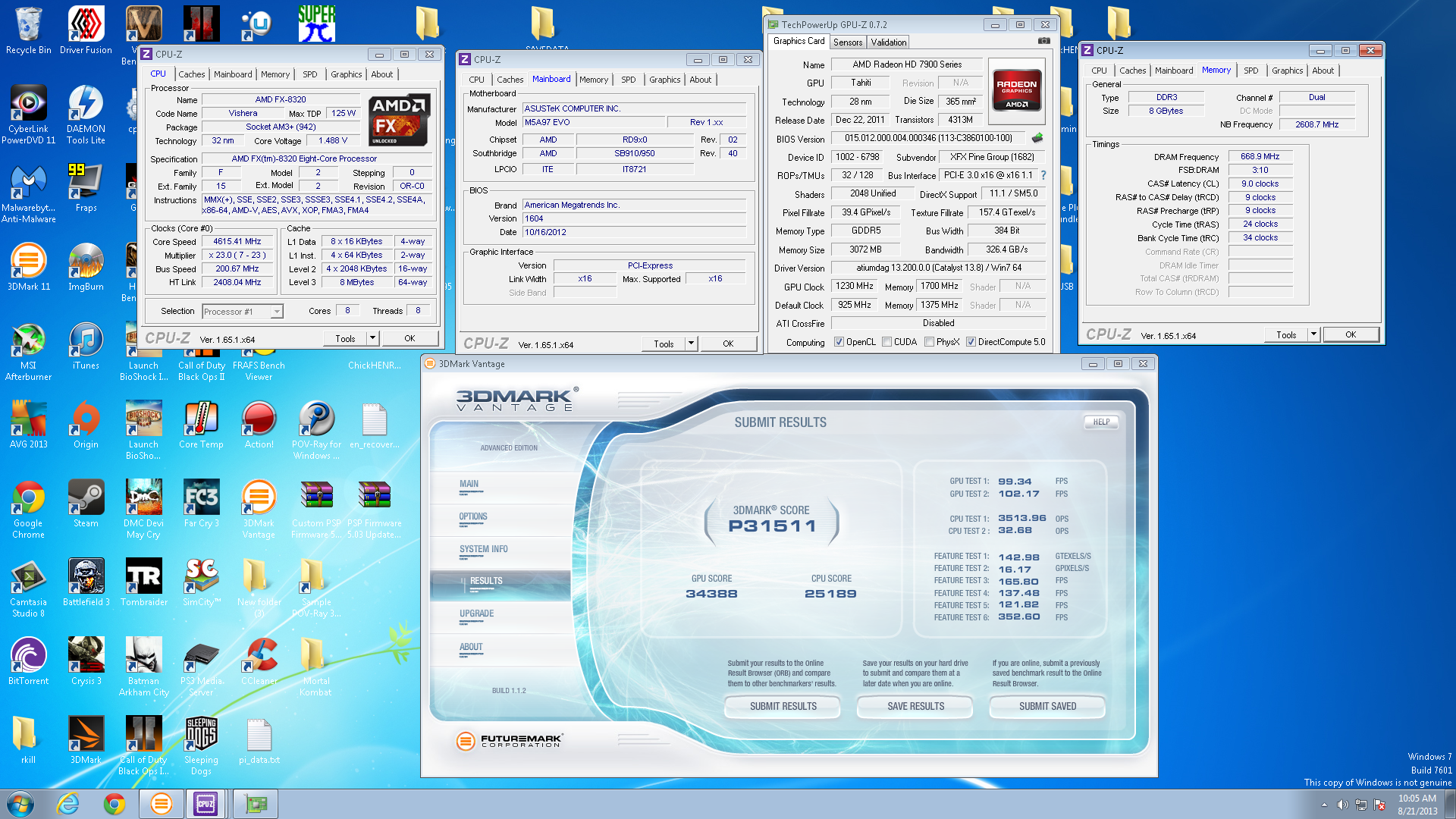Open the iTunes desktop icon
The width and height of the screenshot is (1456, 819).
pyautogui.click(x=86, y=347)
